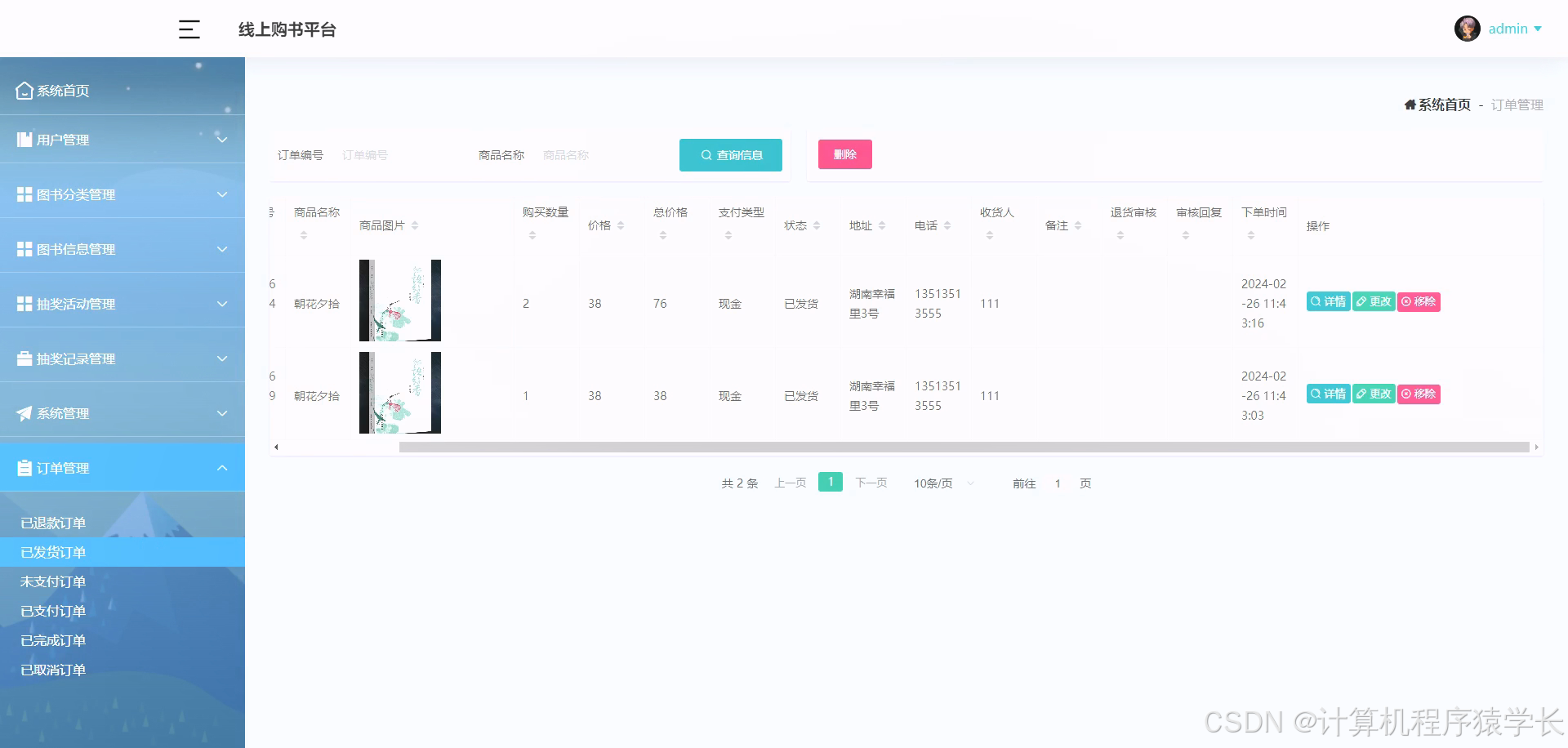The width and height of the screenshot is (1568, 748).
Task: Sort by 价格 column arrows
Action: coord(621,225)
